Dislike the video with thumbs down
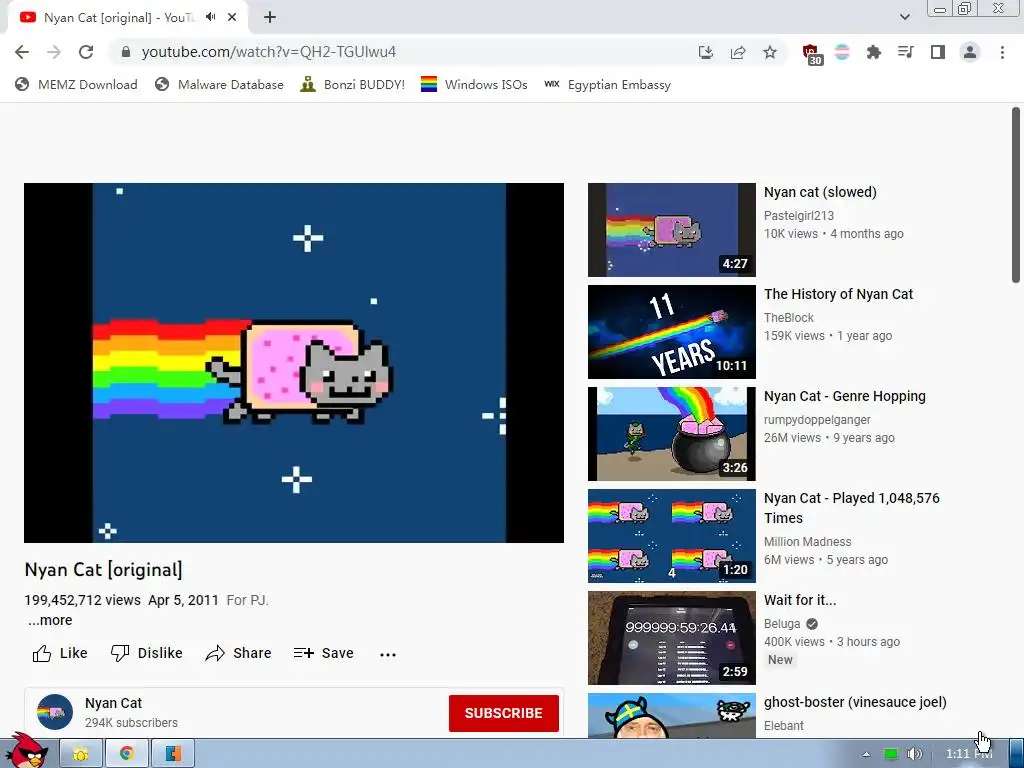The height and width of the screenshot is (768, 1024). (146, 653)
